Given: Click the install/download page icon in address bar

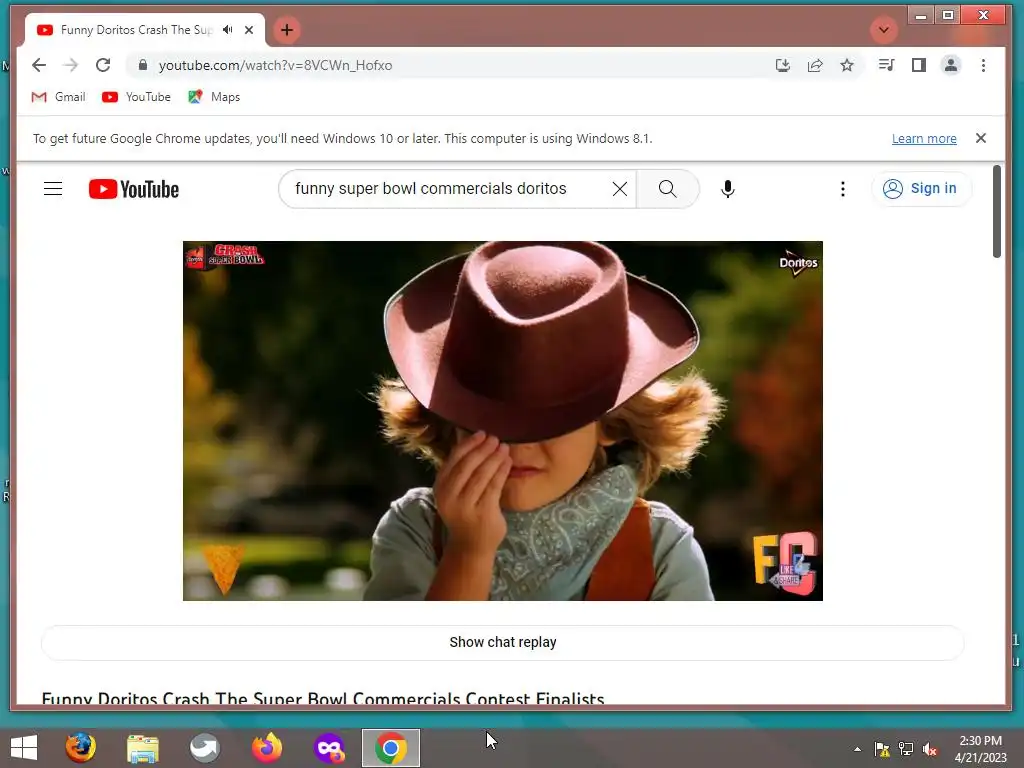Looking at the screenshot, I should coord(782,65).
